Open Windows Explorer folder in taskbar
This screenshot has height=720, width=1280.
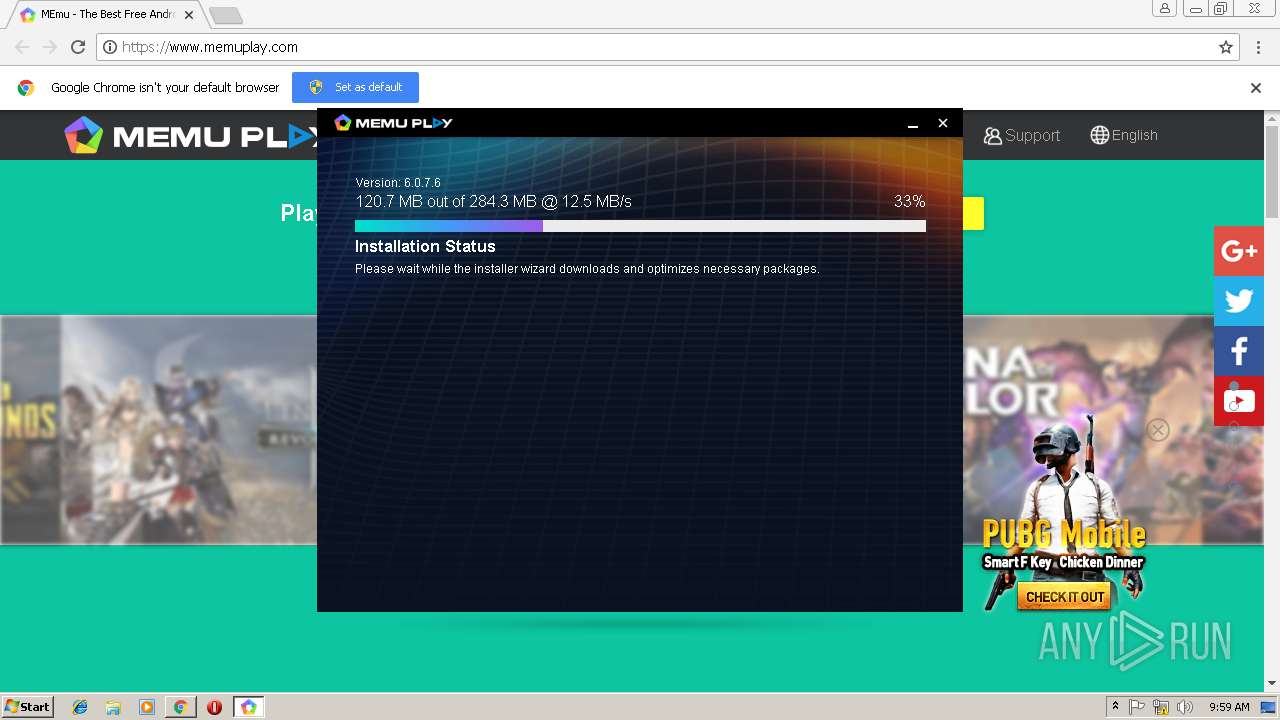point(113,707)
